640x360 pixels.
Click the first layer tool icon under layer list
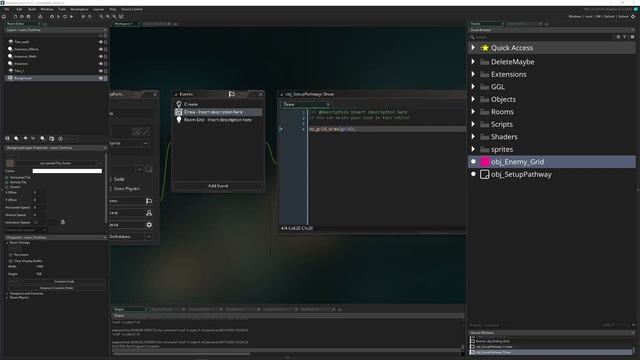click(x=7, y=139)
